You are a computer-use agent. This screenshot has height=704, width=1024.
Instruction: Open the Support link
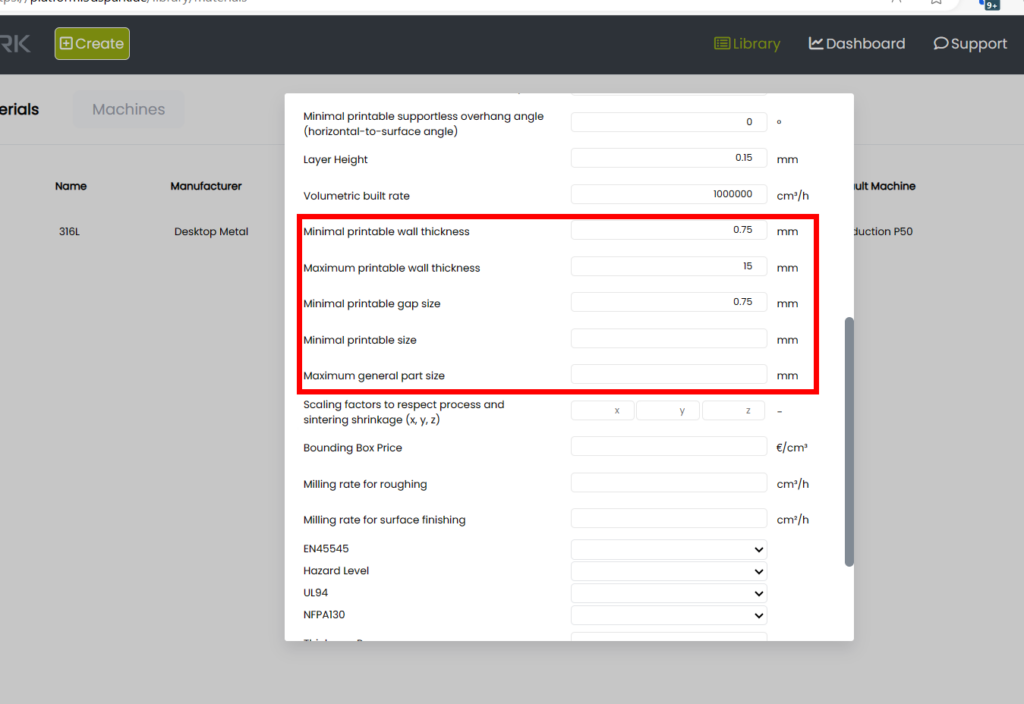[970, 43]
